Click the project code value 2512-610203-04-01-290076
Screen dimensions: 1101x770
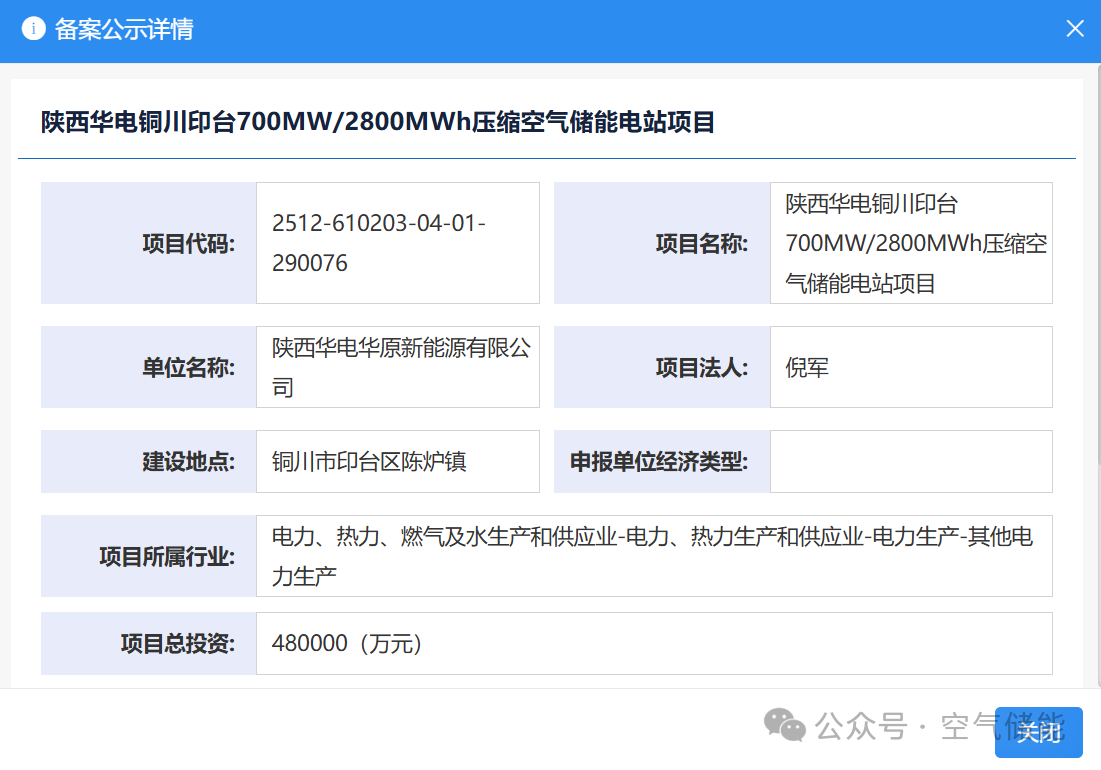click(379, 243)
